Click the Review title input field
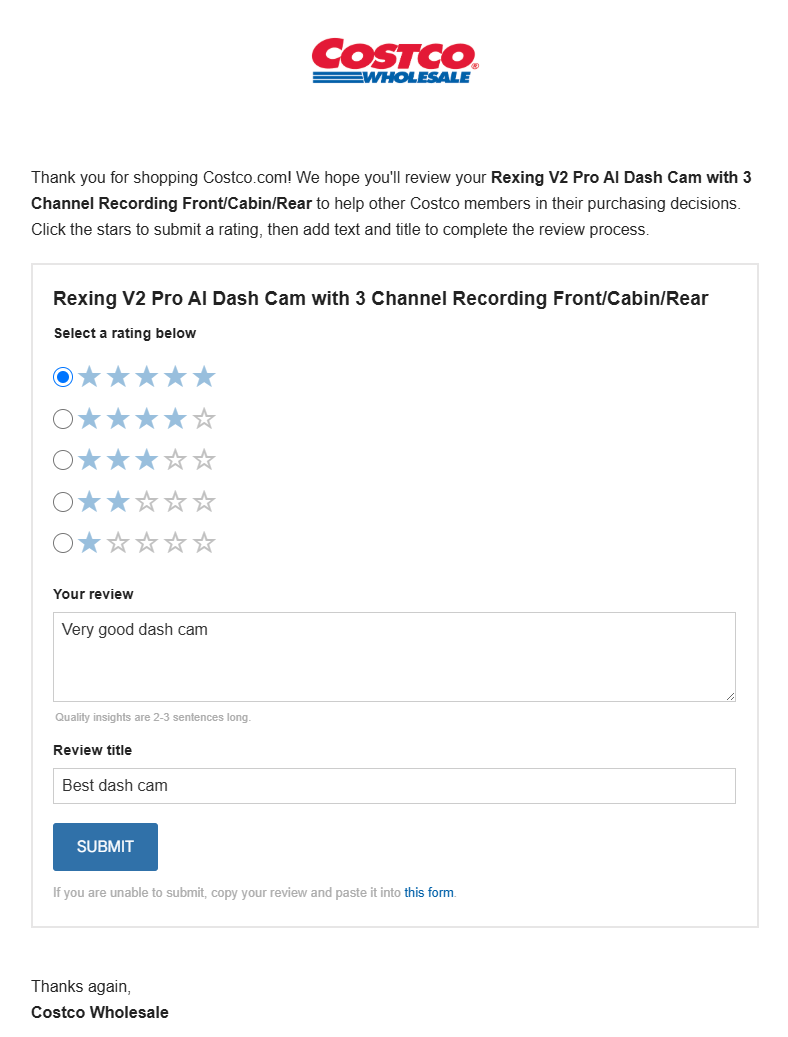Viewport: 788px width, 1037px height. pos(394,786)
